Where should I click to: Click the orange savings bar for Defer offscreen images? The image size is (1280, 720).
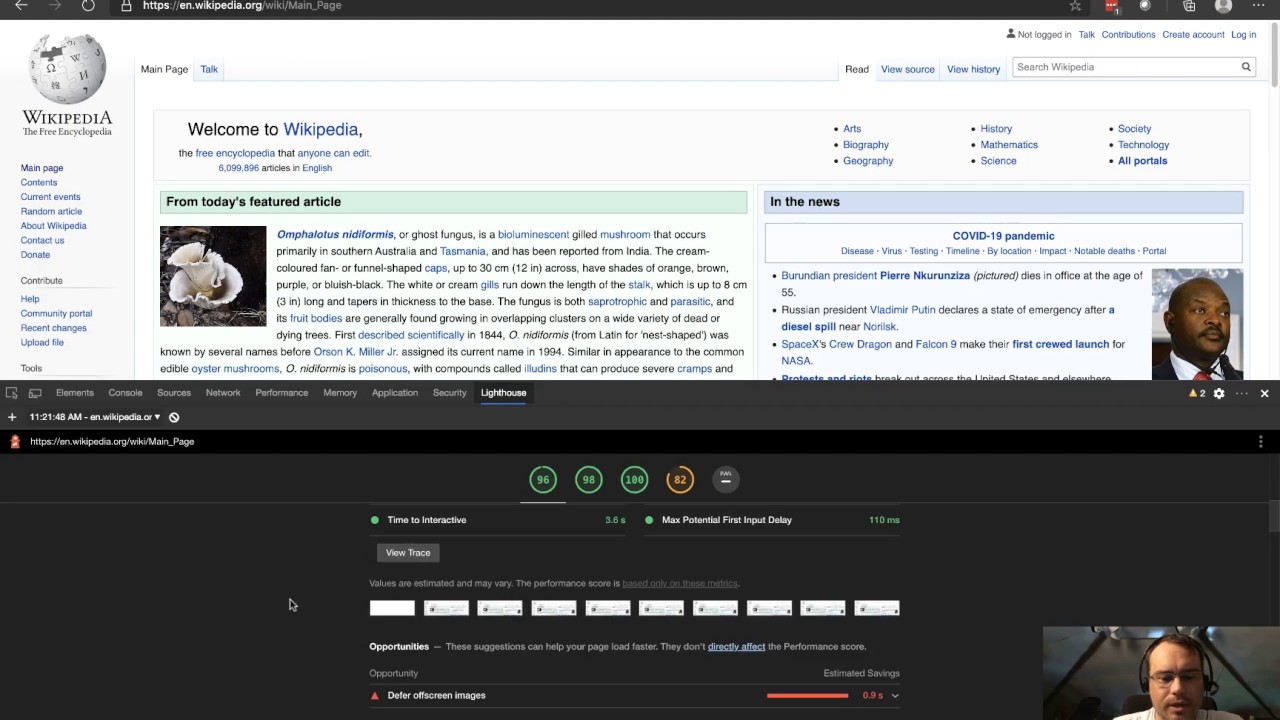[x=807, y=695]
